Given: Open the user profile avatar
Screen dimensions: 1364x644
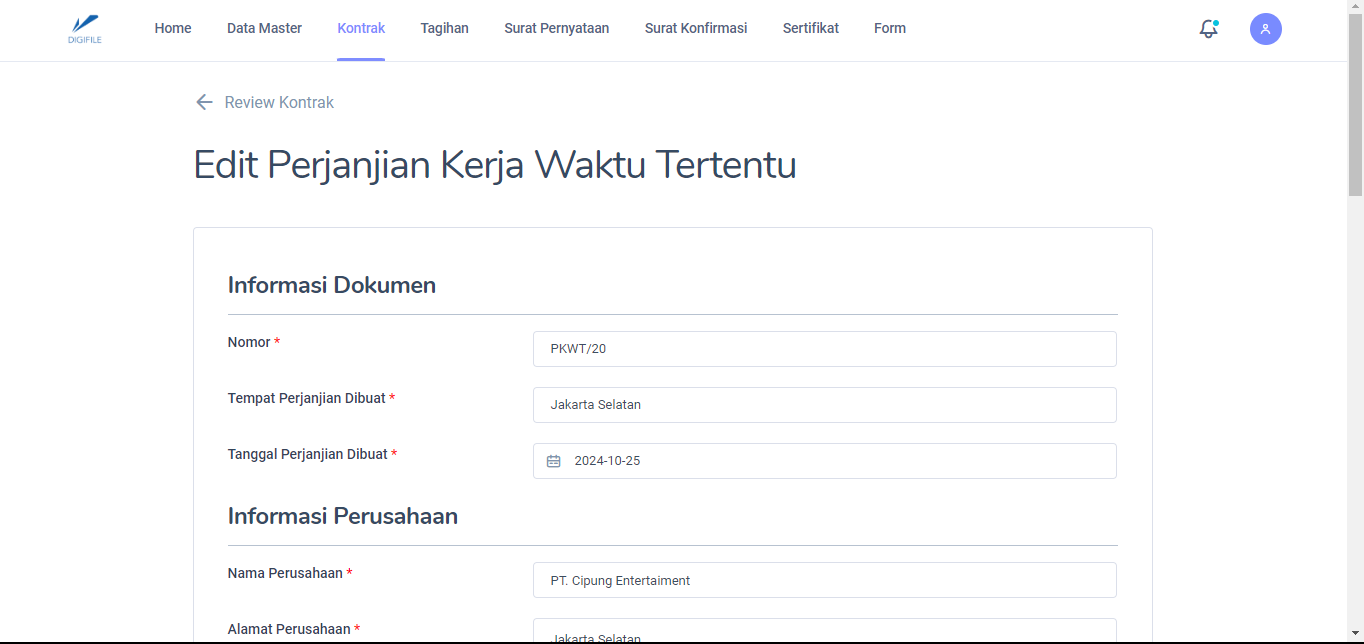Looking at the screenshot, I should [1266, 29].
